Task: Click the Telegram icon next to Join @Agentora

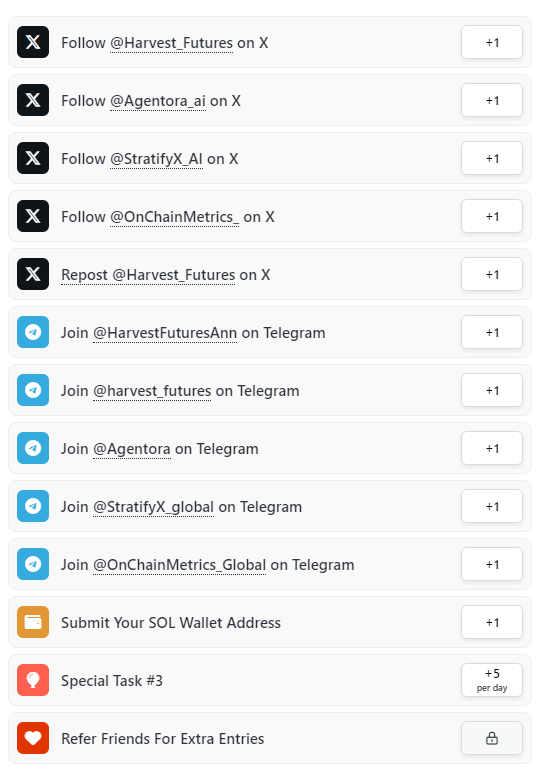Action: (x=33, y=448)
